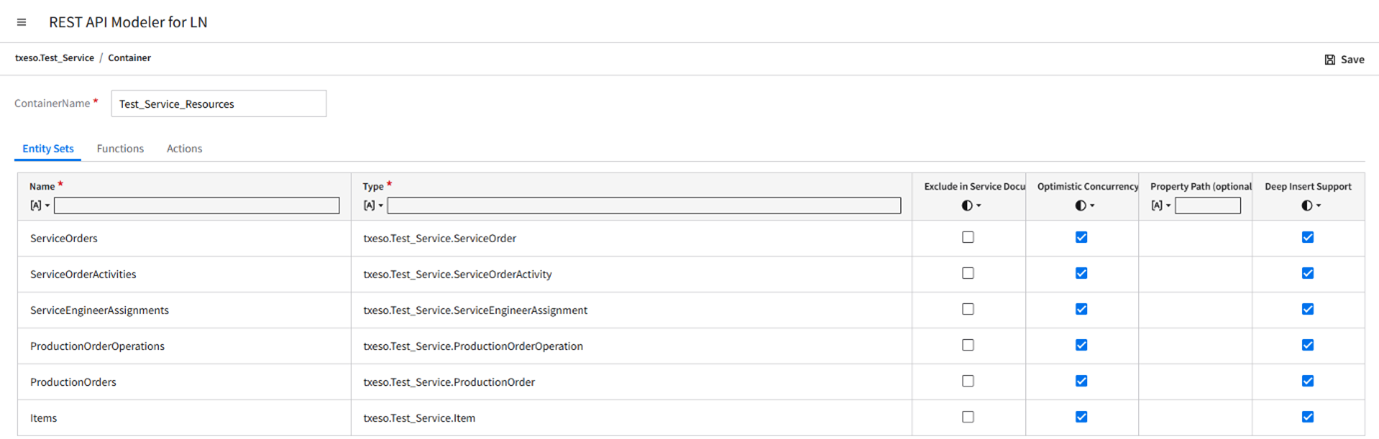Click txeso.Test_Service breadcrumb link
The image size is (1379, 439).
tap(54, 58)
